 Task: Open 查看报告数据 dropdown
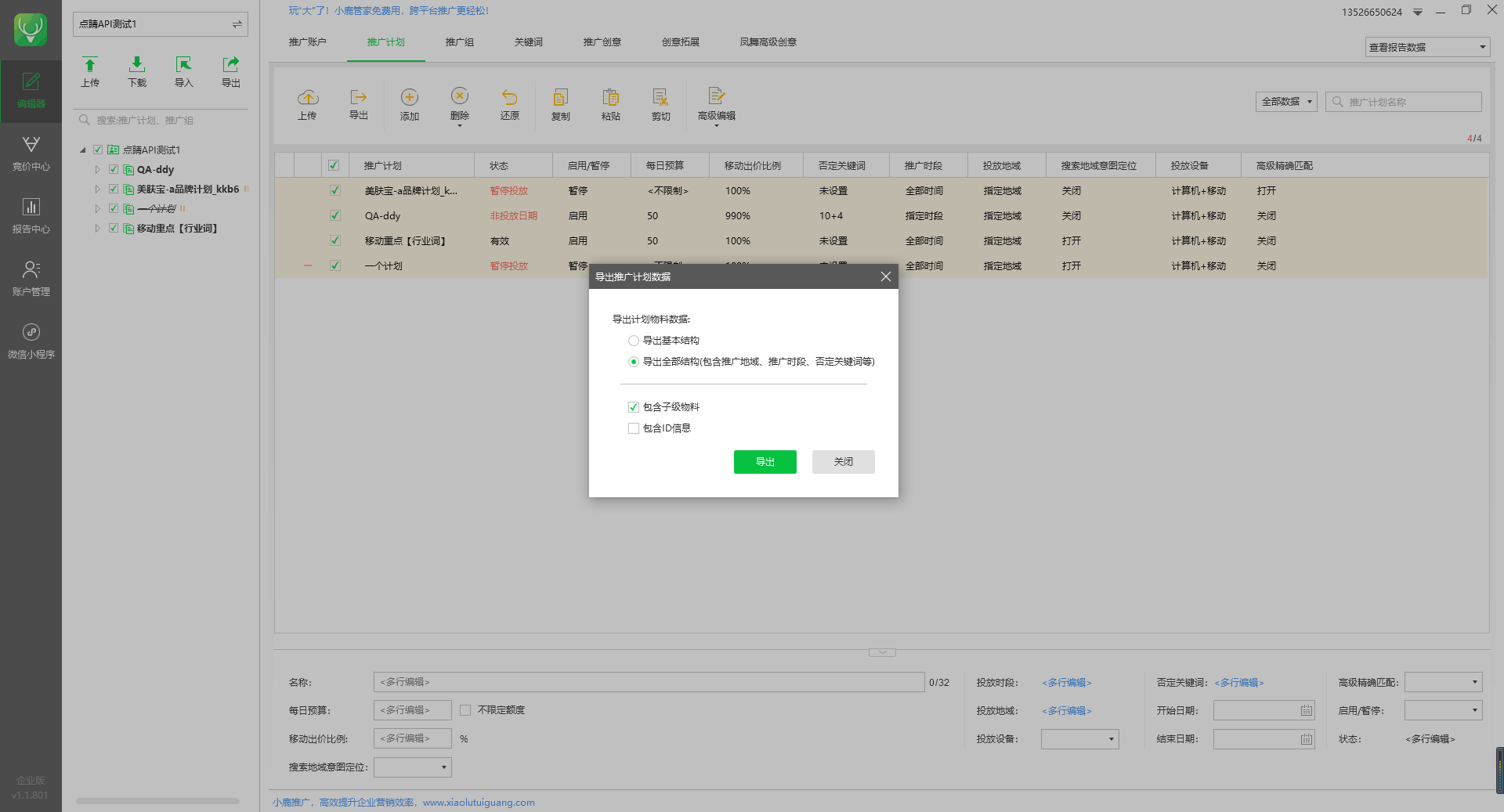click(1427, 47)
